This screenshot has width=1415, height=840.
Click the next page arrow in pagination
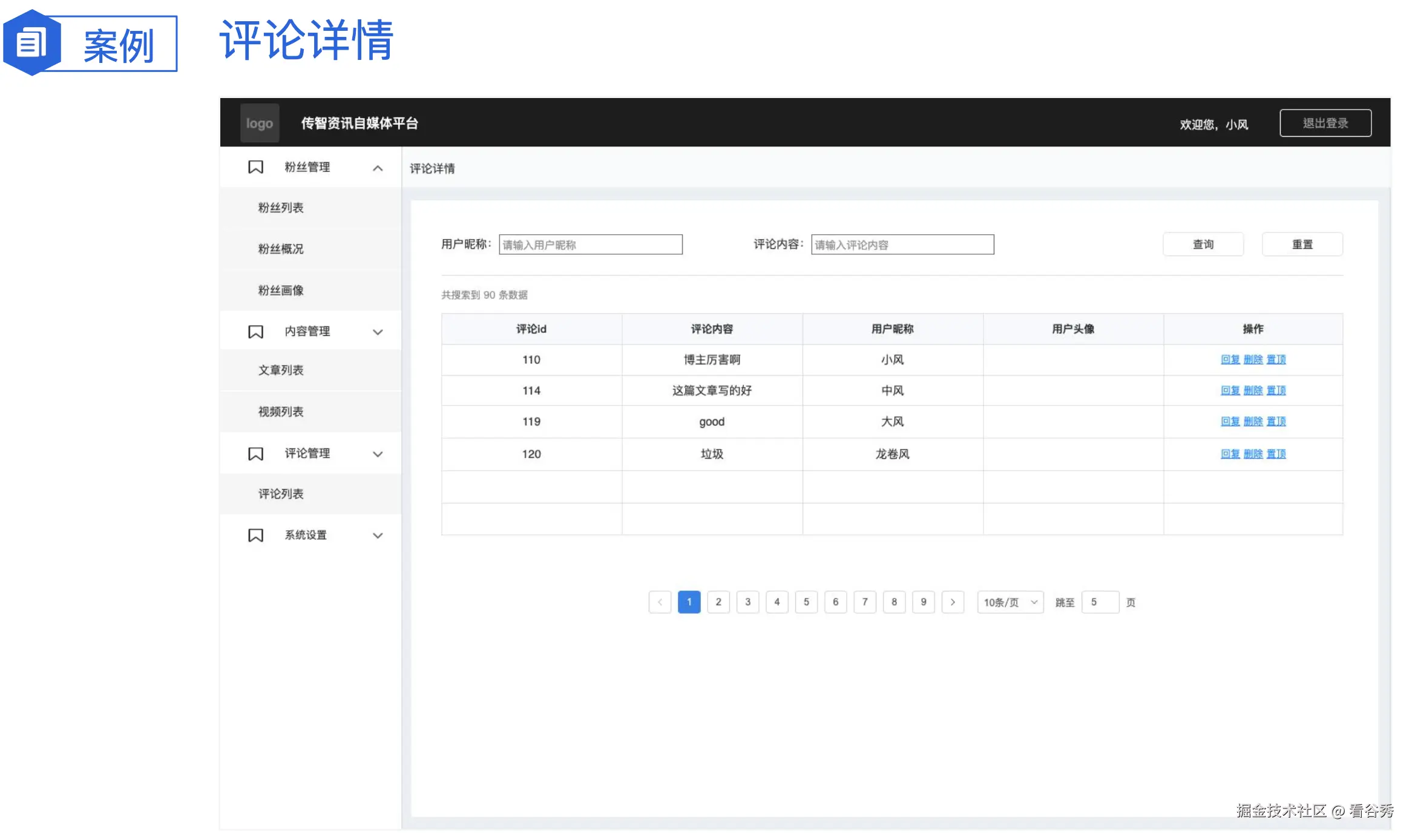[953, 602]
